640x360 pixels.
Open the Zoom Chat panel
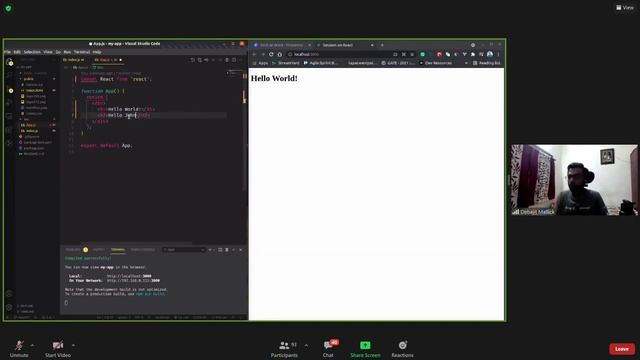(x=328, y=349)
